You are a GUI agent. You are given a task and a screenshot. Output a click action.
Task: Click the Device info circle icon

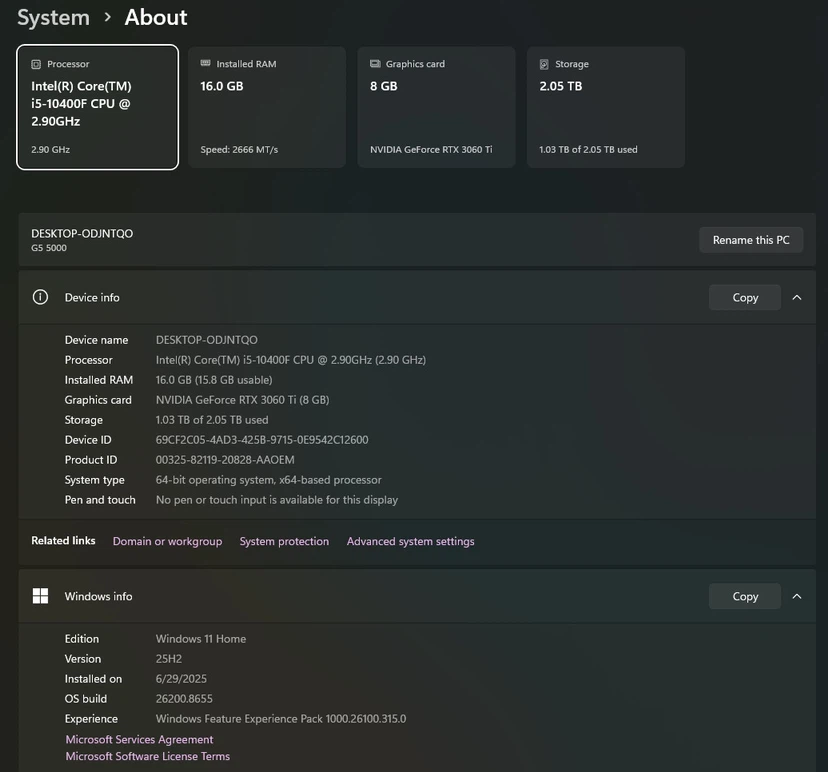click(x=40, y=297)
